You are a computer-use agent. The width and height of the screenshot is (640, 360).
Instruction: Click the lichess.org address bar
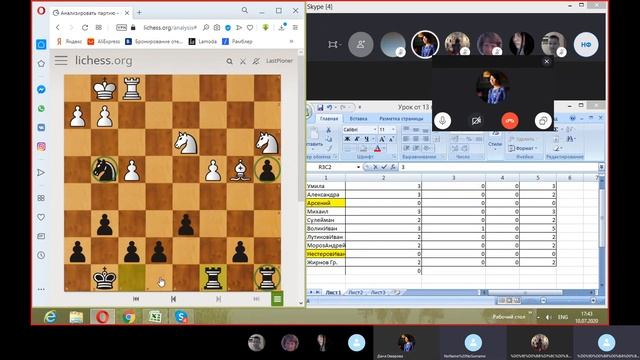click(170, 27)
